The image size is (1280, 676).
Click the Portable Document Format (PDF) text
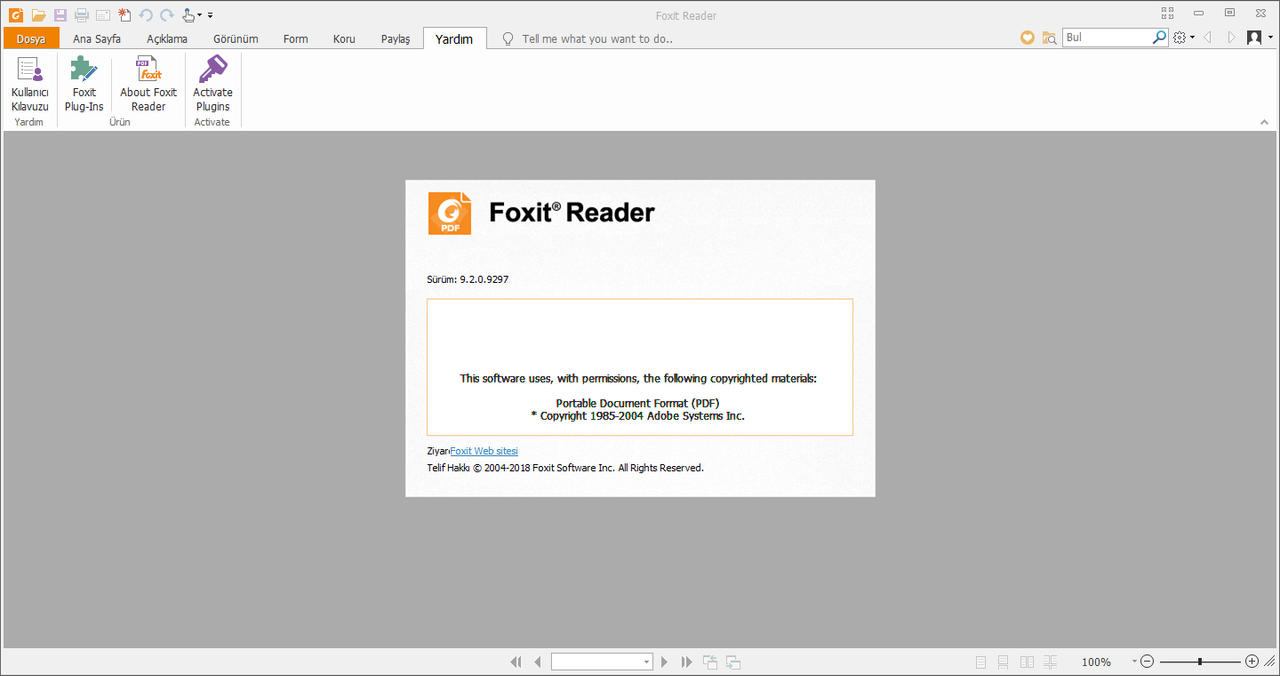click(637, 403)
